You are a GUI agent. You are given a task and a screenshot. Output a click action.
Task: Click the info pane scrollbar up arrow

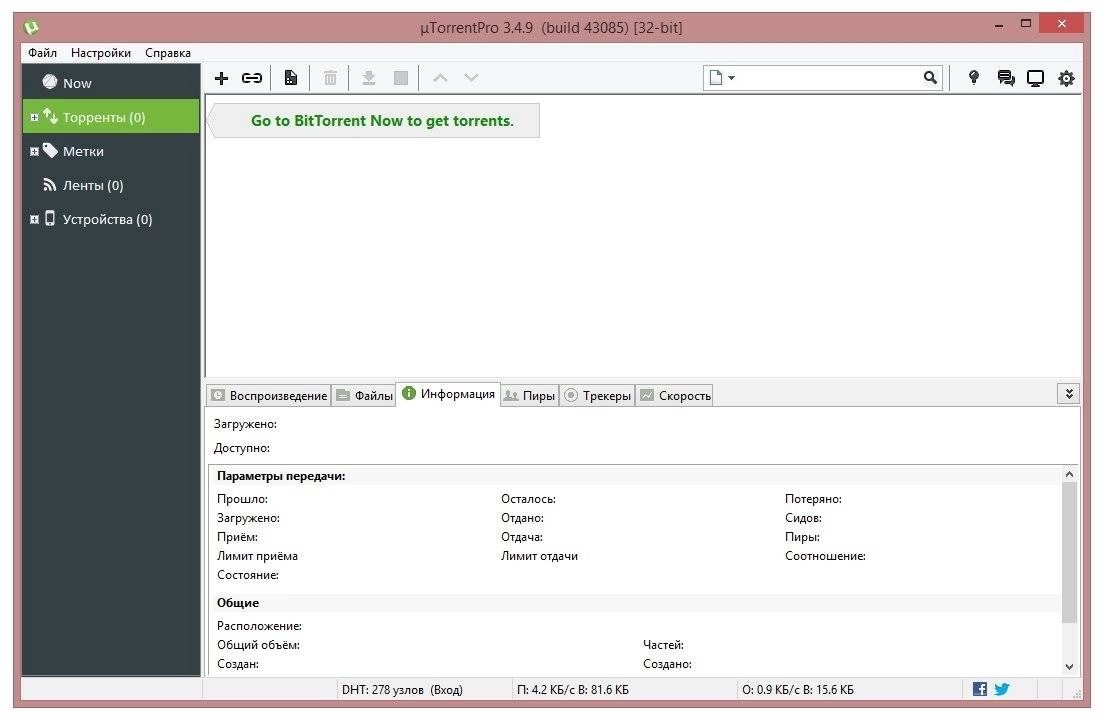pyautogui.click(x=1069, y=474)
